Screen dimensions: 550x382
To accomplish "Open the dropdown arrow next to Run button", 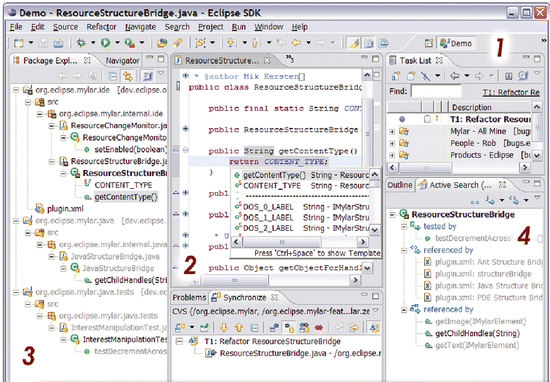I will [117, 43].
